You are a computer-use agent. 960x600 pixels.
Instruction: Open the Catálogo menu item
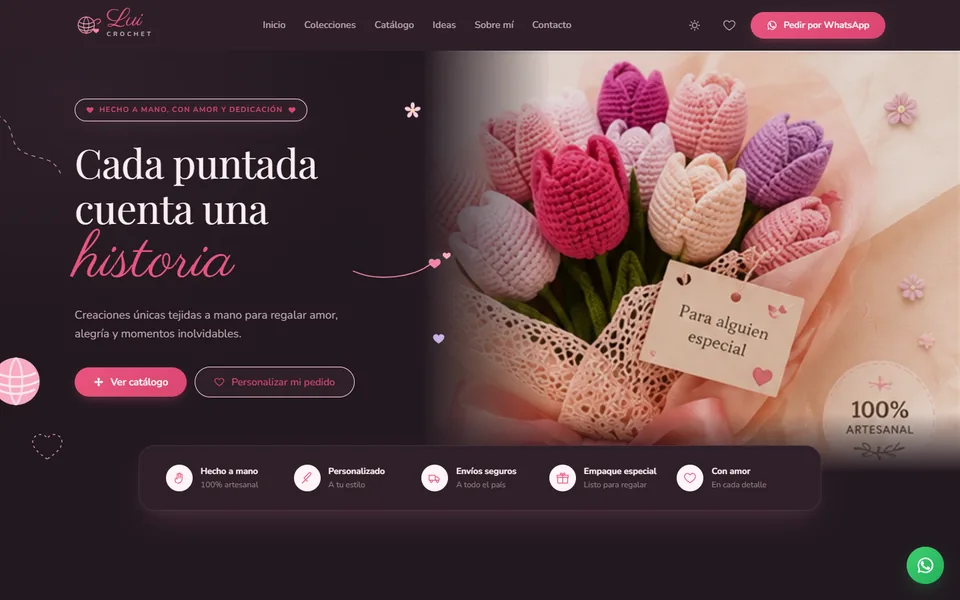pyautogui.click(x=394, y=25)
